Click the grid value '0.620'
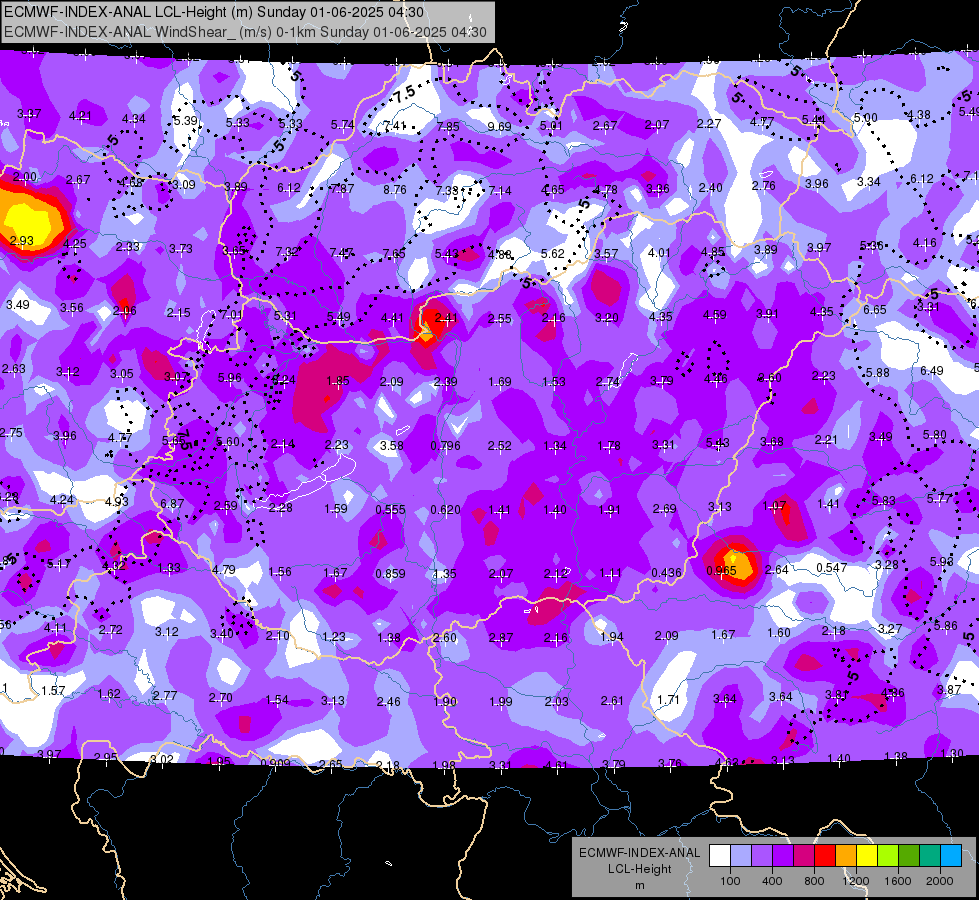The height and width of the screenshot is (900, 979). (445, 510)
